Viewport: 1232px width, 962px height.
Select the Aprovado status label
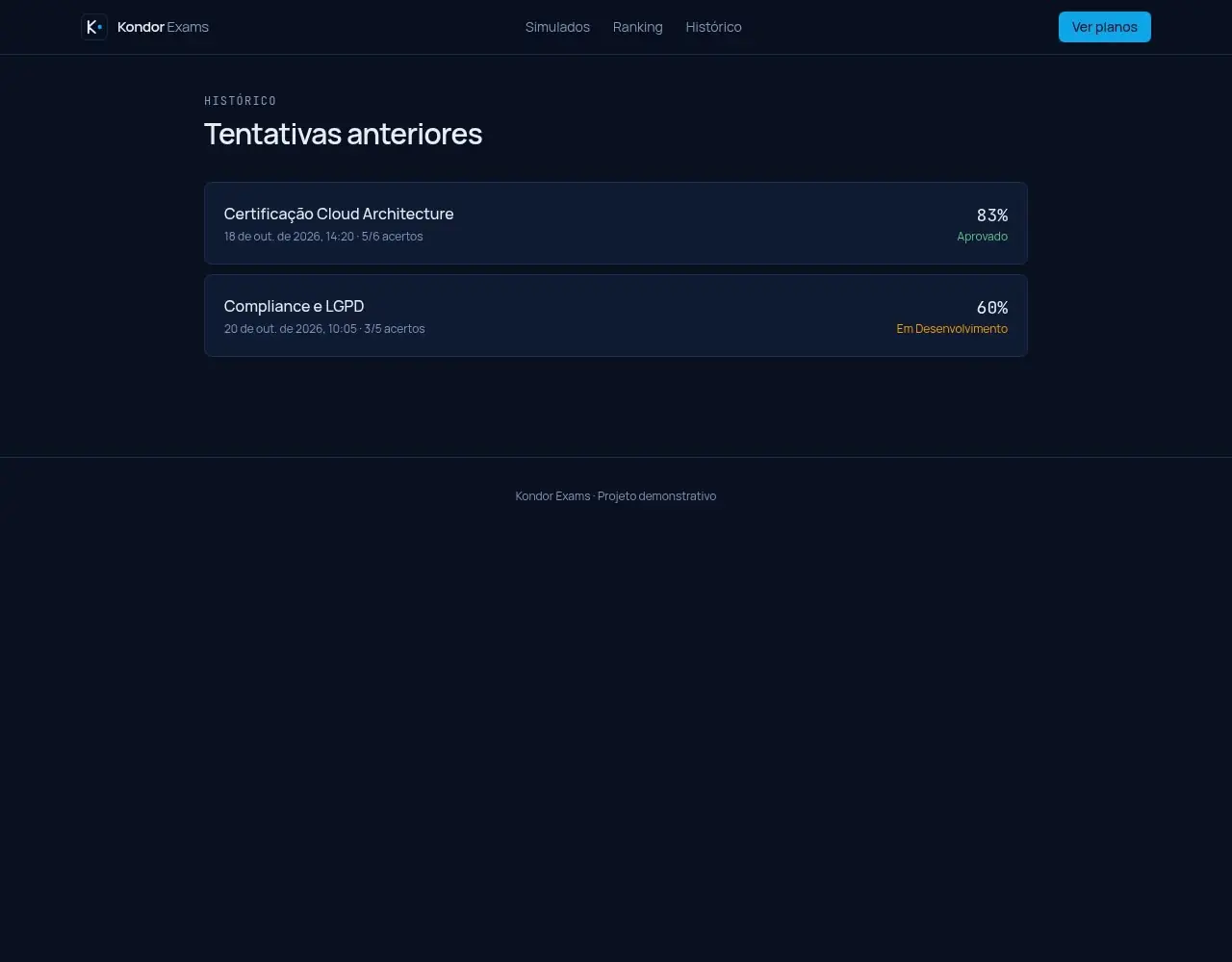point(983,237)
